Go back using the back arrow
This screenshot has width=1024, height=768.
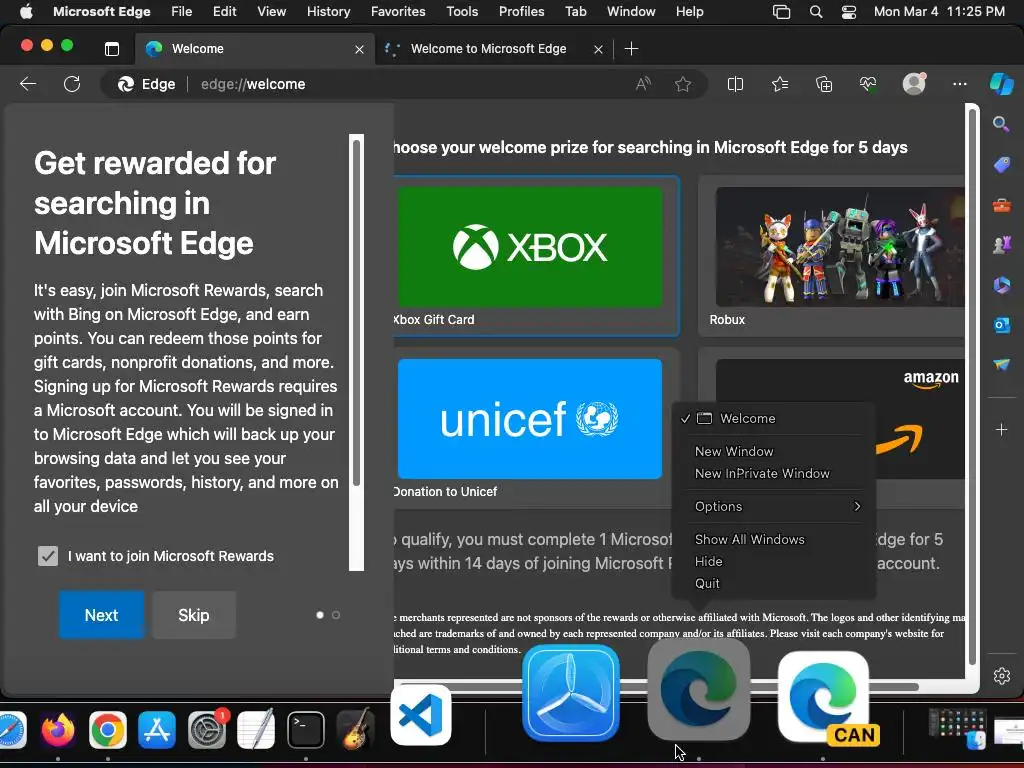(28, 84)
